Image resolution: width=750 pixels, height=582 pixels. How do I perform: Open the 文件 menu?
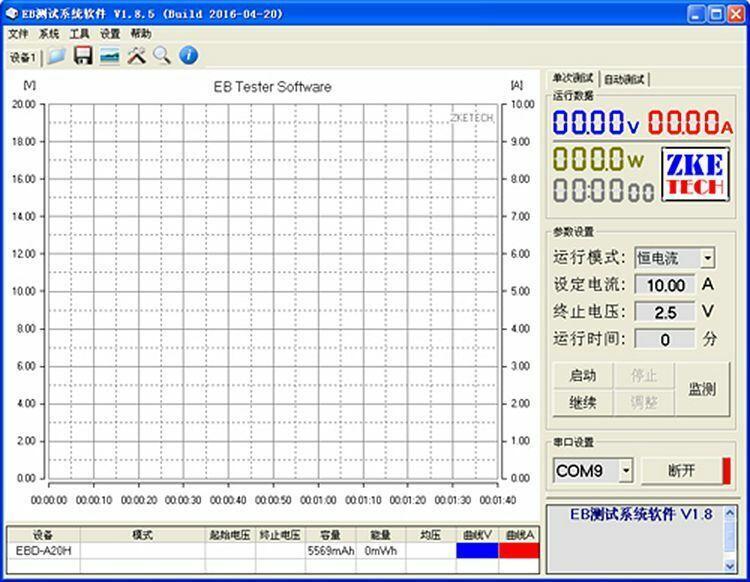(x=19, y=34)
